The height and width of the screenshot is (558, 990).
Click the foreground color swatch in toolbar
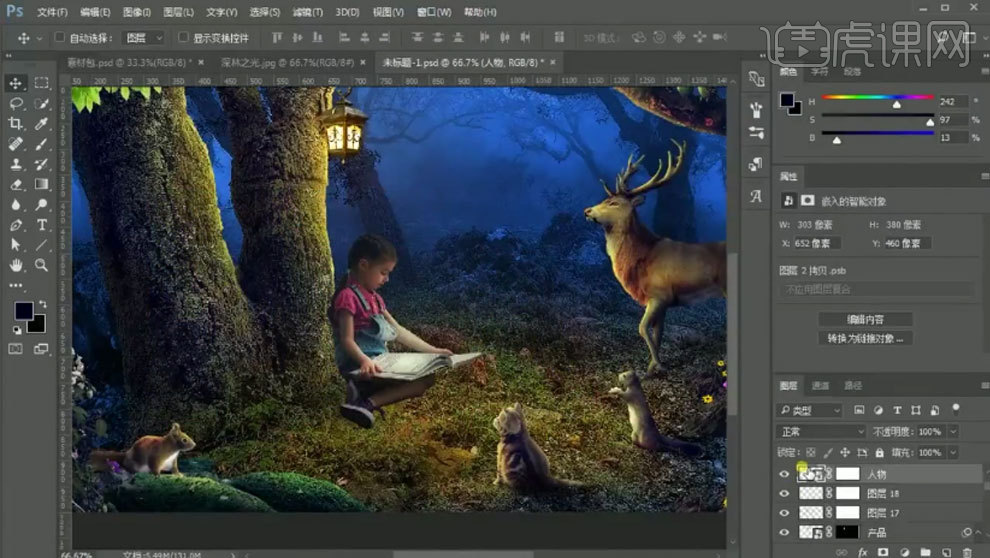(24, 311)
